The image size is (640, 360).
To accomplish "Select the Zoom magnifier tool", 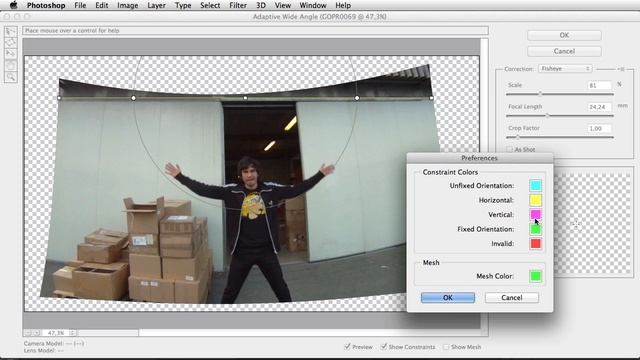I will coord(11,76).
